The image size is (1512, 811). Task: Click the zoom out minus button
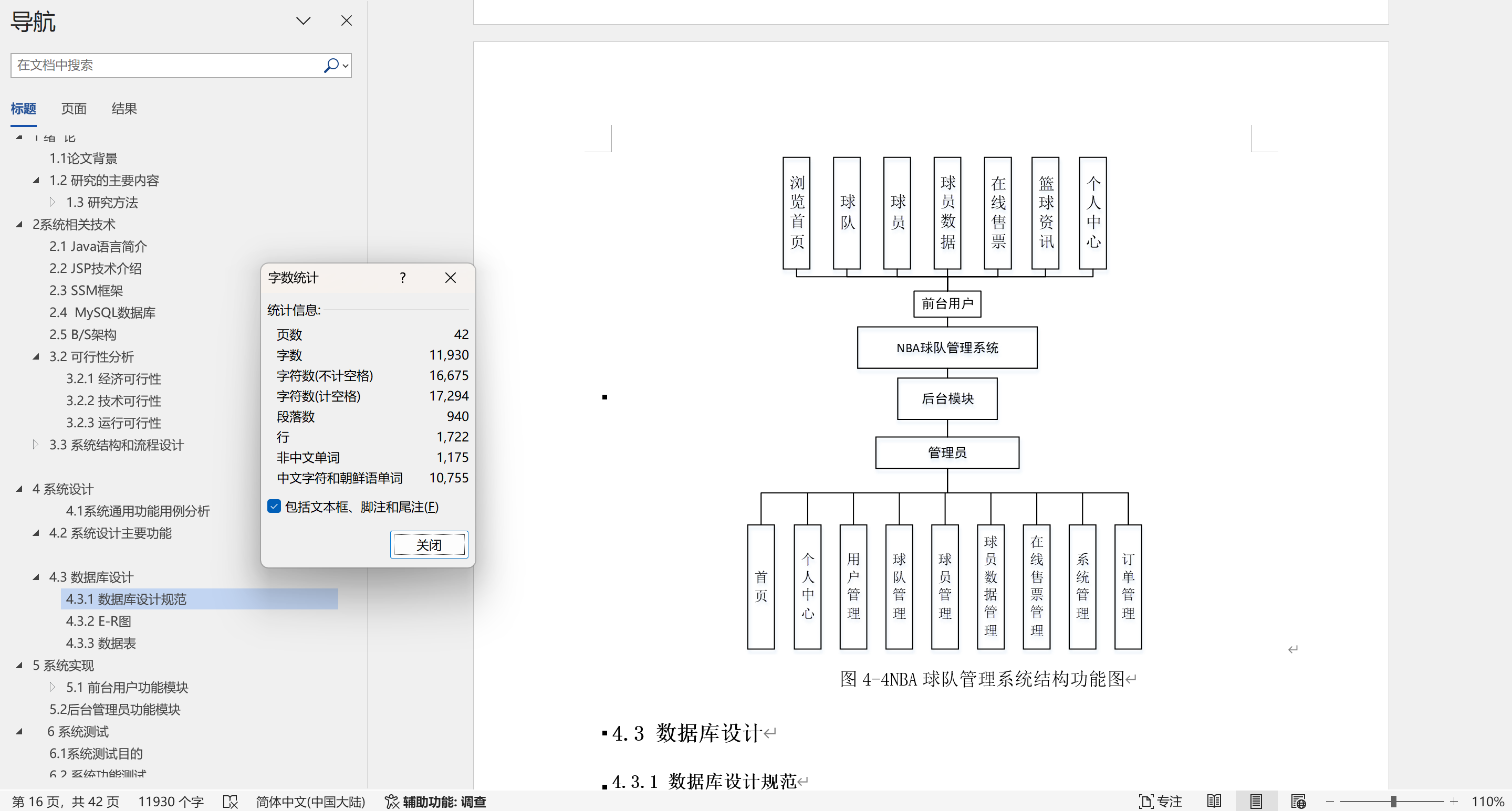[1329, 802]
